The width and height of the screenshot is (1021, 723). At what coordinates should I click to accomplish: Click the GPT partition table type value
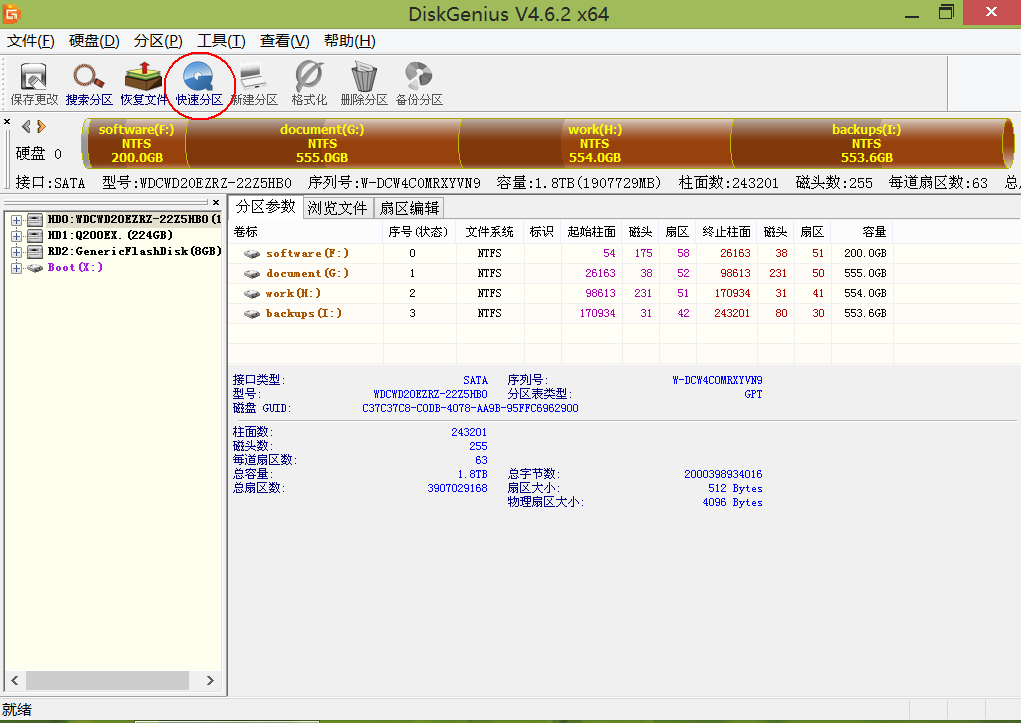[x=753, y=394]
